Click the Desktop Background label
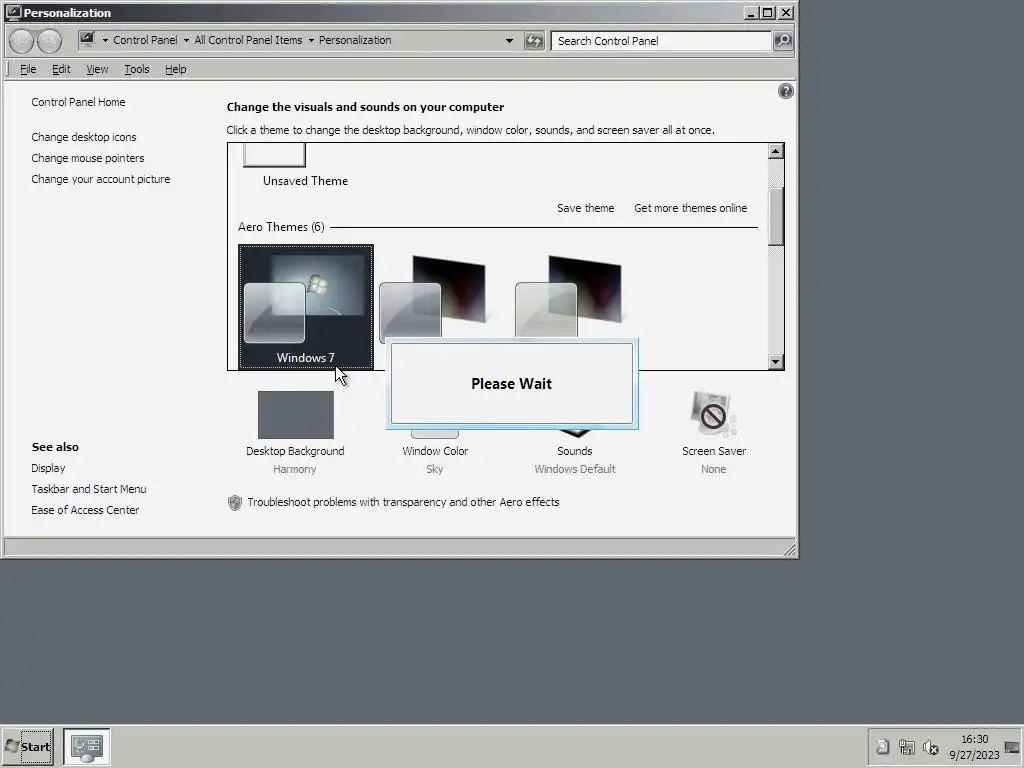 pyautogui.click(x=295, y=451)
